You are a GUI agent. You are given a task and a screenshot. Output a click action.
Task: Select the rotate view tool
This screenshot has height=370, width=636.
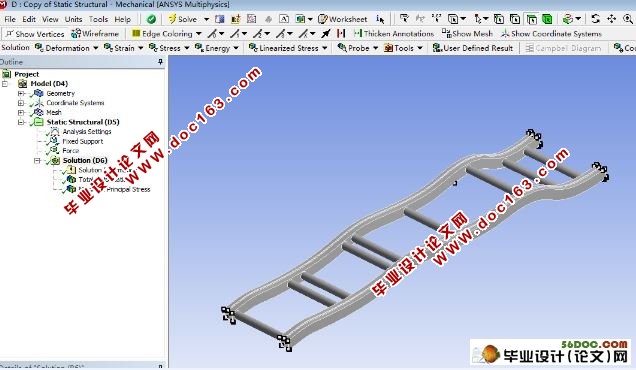[x=595, y=19]
